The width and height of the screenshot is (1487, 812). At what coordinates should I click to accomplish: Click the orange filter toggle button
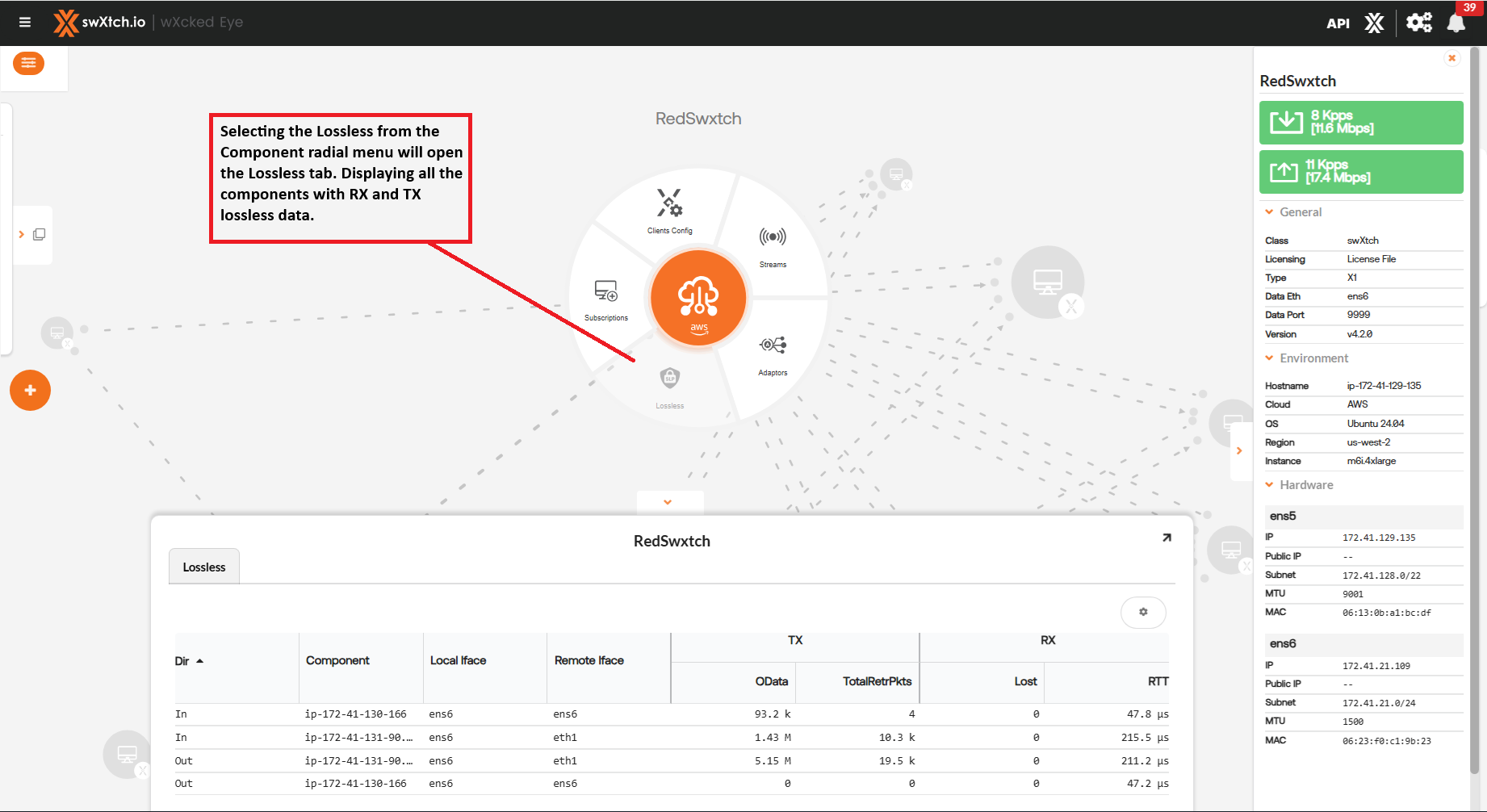coord(29,64)
